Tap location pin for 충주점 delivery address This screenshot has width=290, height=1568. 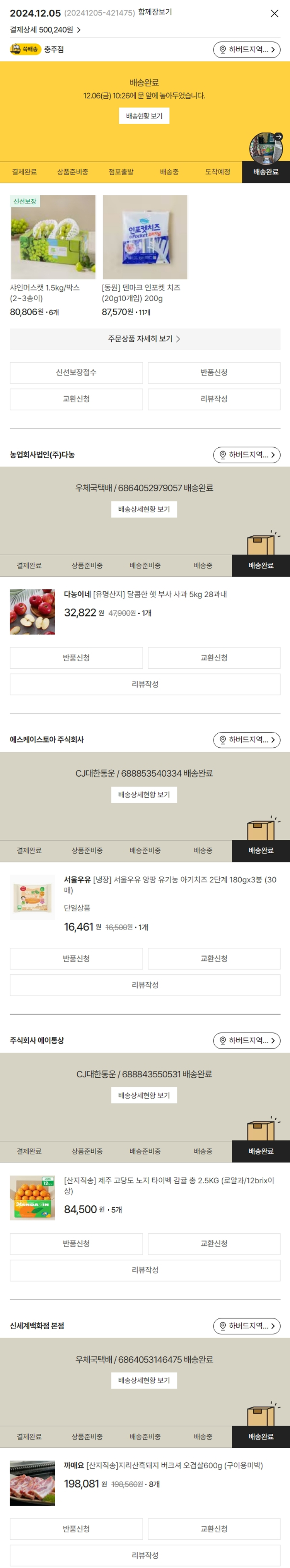coord(223,50)
